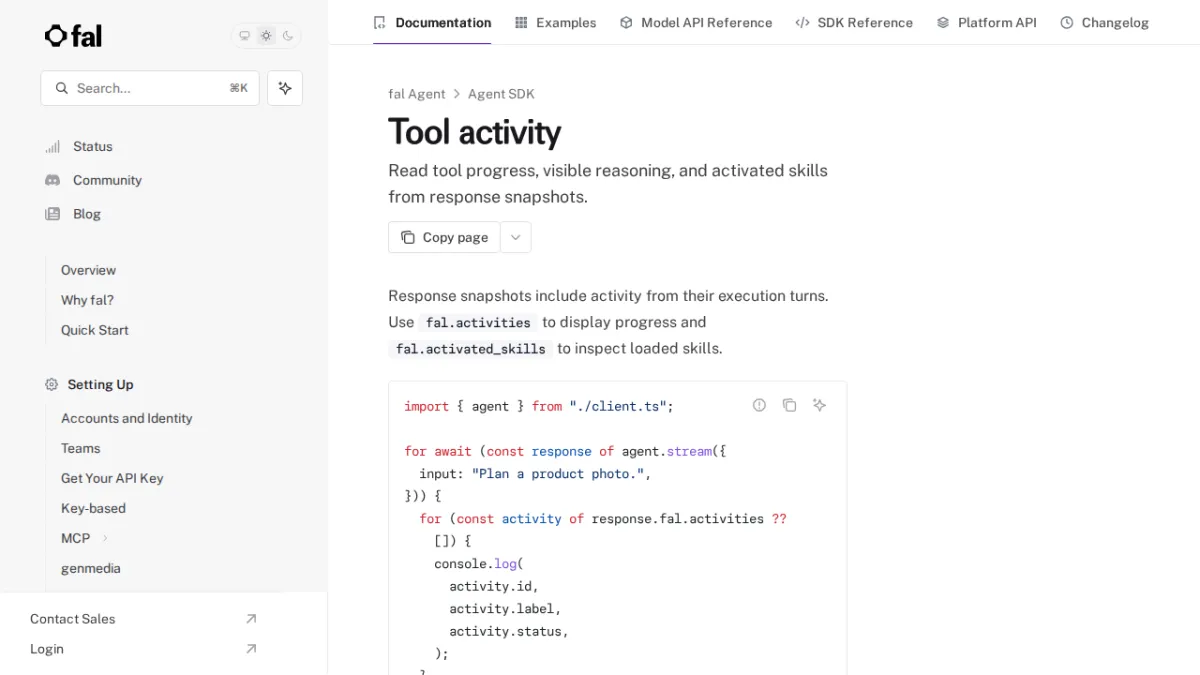
Task: Click the Copy page button
Action: click(444, 237)
